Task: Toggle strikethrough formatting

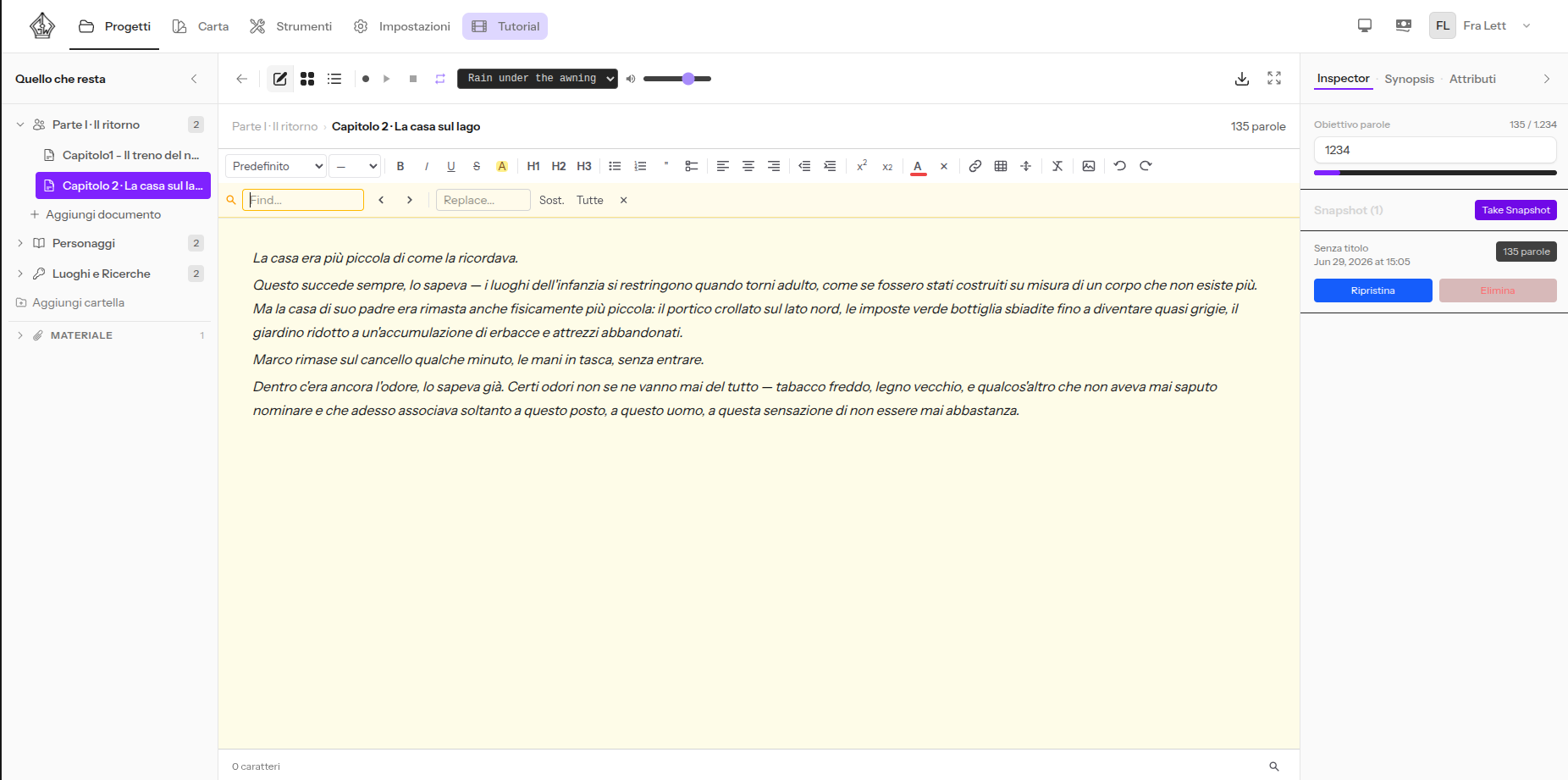Action: click(477, 166)
